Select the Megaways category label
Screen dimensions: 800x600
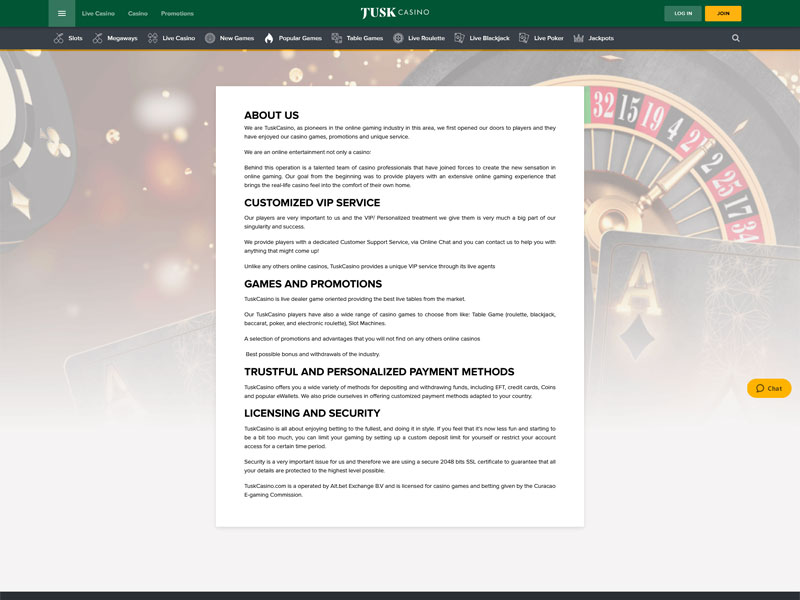[122, 38]
